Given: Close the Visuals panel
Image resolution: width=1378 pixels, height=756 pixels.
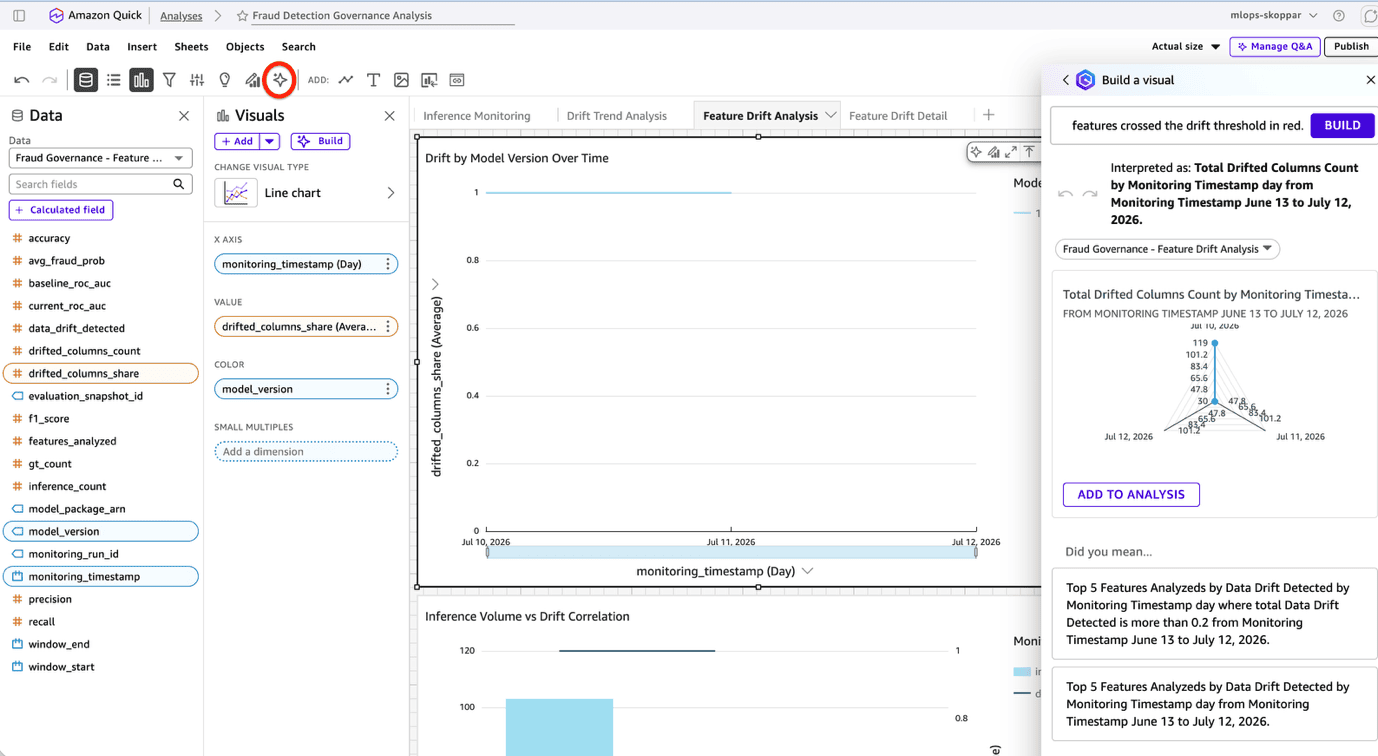Looking at the screenshot, I should tap(390, 116).
